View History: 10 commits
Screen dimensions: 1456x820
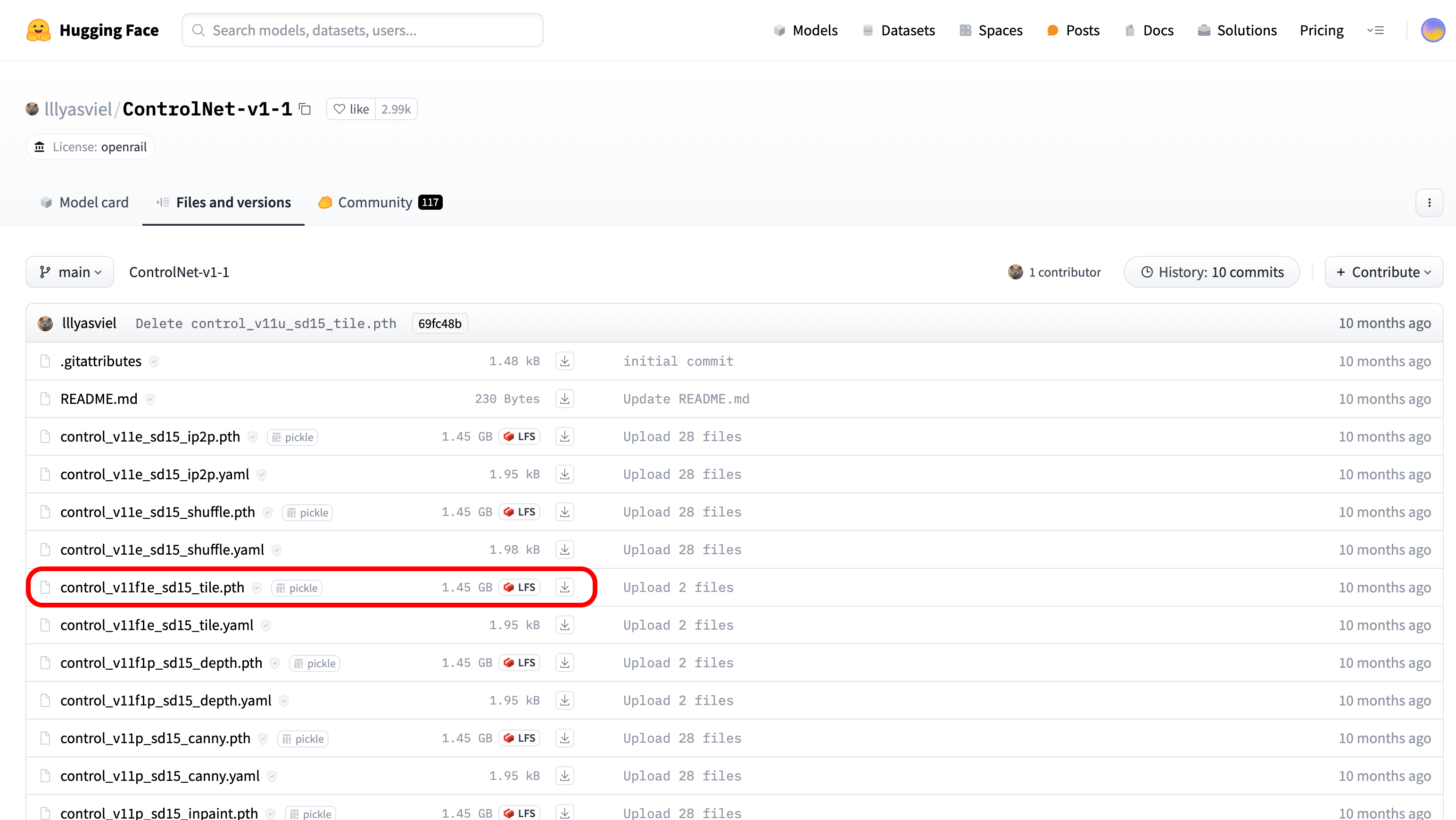[1212, 272]
